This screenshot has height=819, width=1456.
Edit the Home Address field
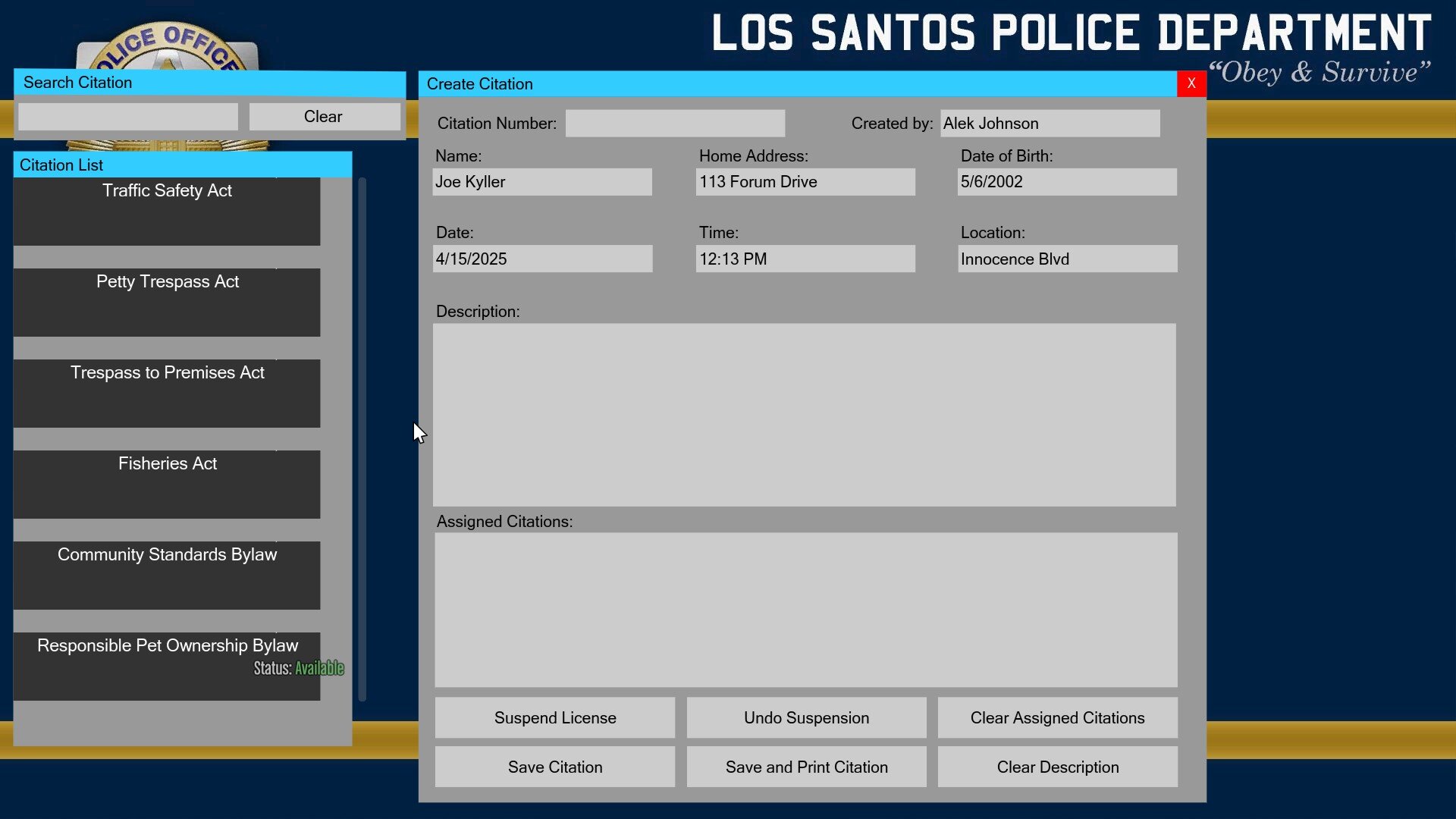click(x=805, y=182)
